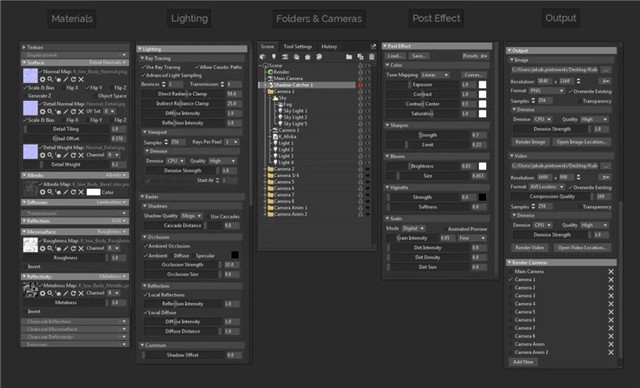Switch to the Scene tab
Viewport: 640px width, 388px height.
(x=267, y=47)
